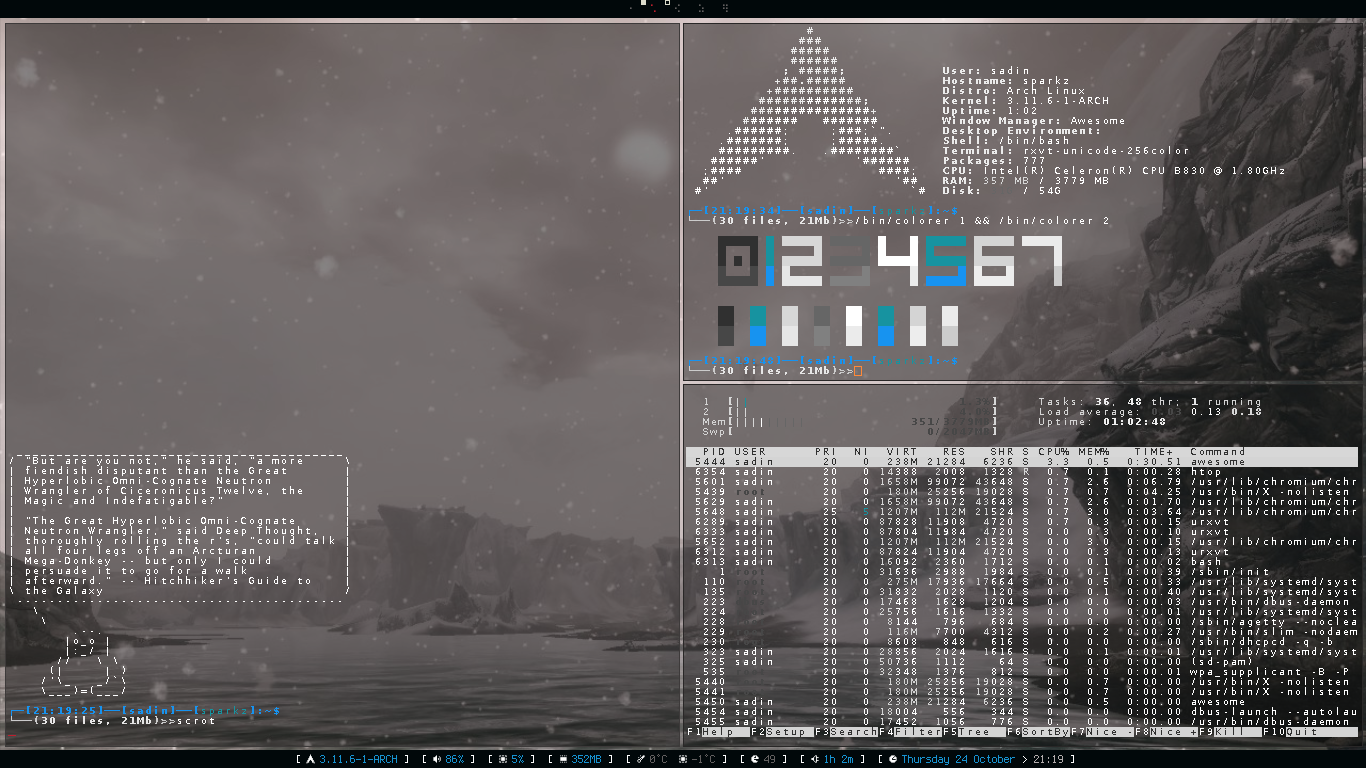Click F4 Filter in htop
The image size is (1366, 768).
coord(910,732)
